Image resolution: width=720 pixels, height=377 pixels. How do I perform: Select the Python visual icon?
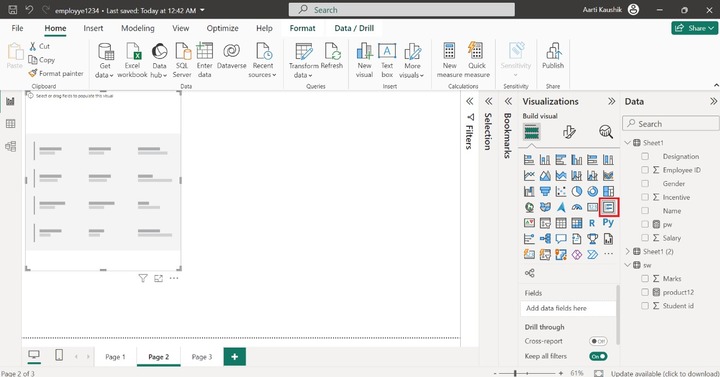tap(608, 223)
